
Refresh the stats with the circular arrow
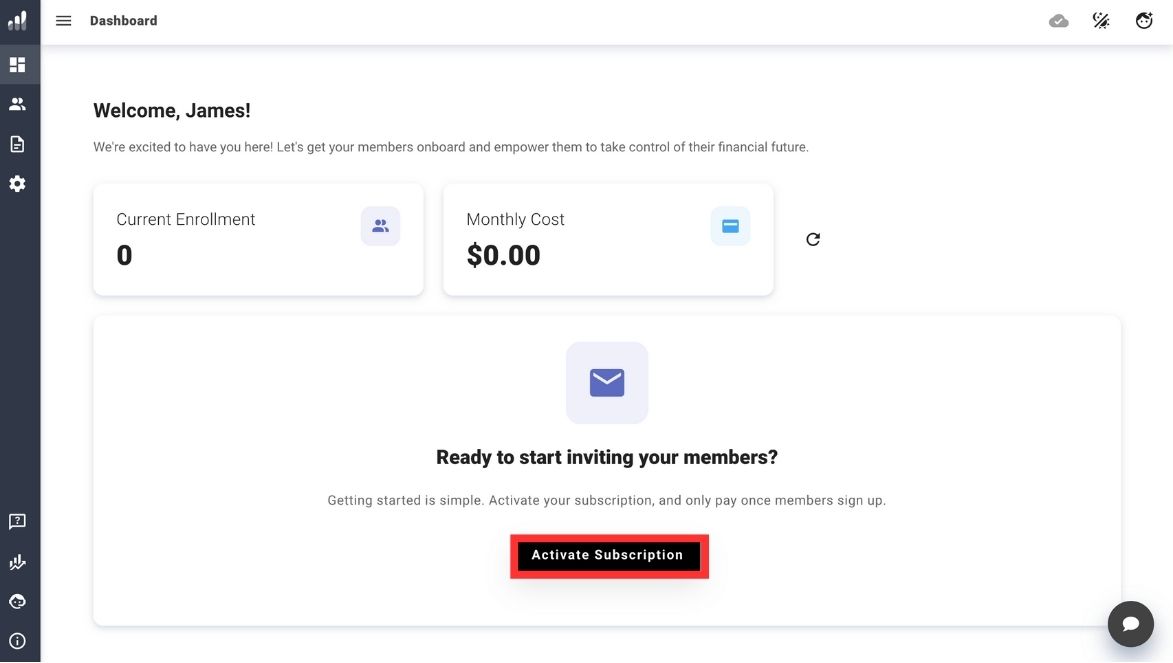click(812, 239)
